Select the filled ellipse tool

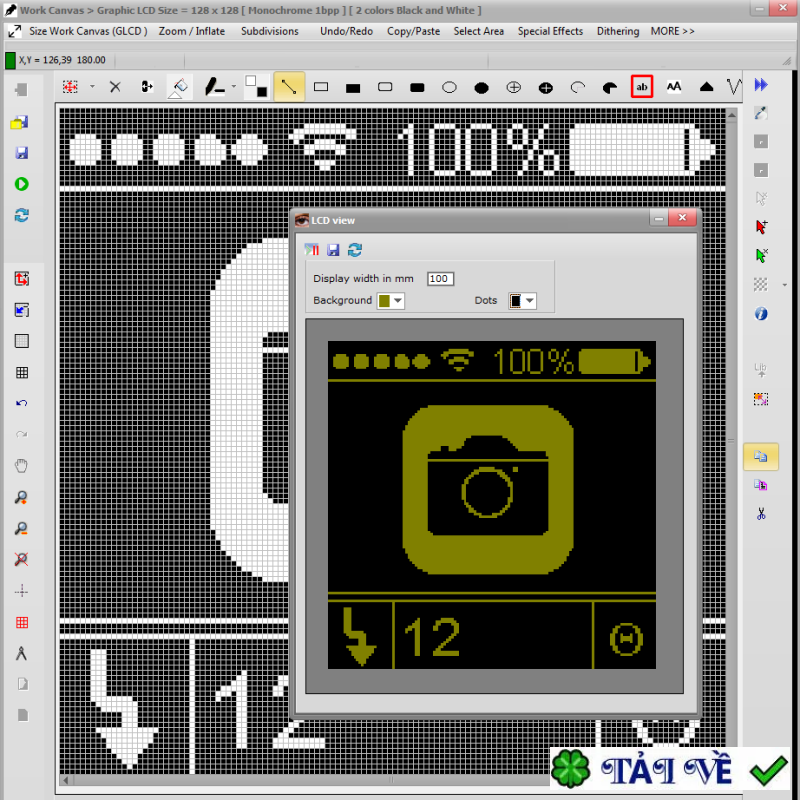tap(481, 87)
